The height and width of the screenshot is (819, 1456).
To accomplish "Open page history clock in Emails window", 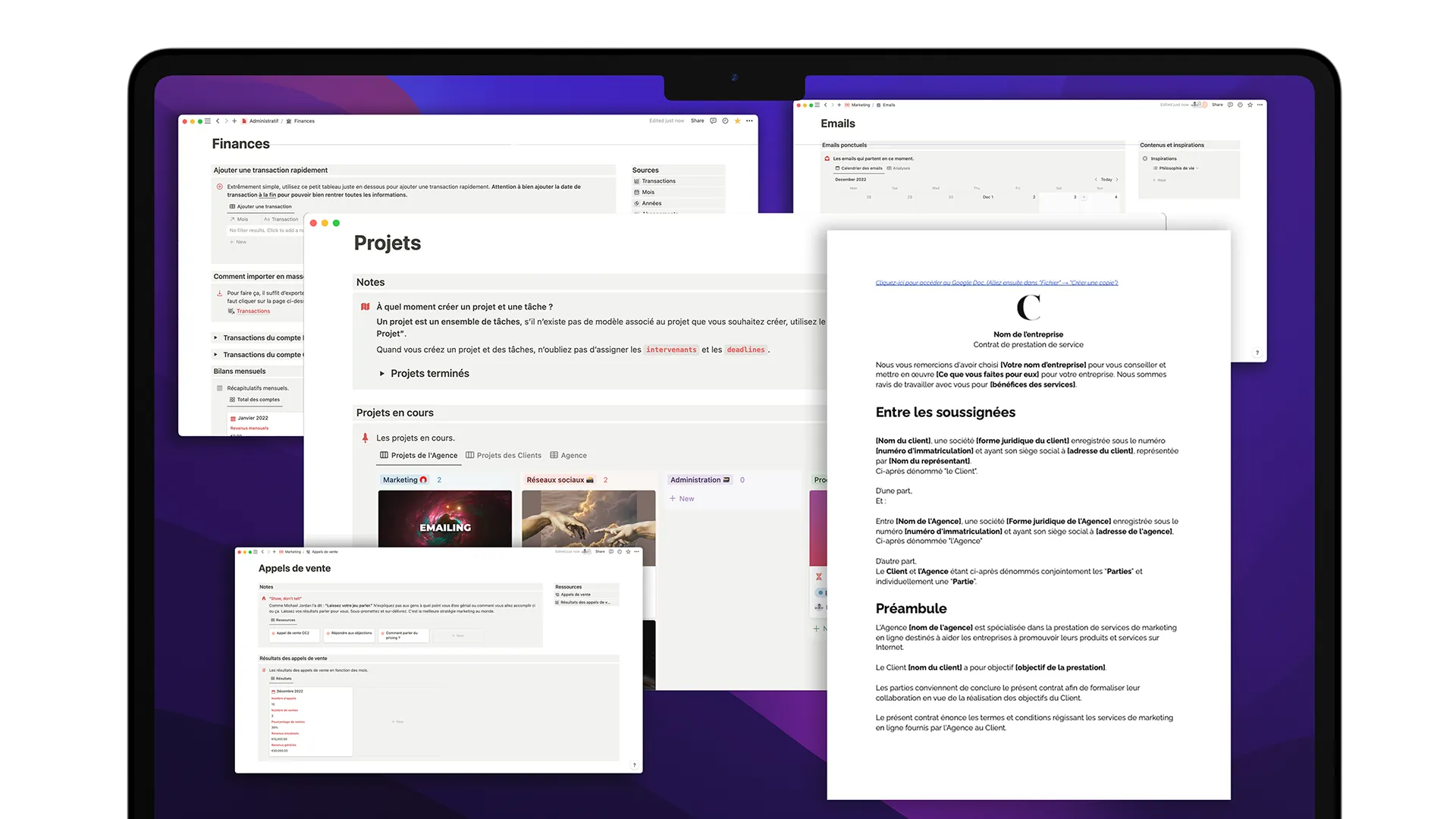I will pos(1240,105).
